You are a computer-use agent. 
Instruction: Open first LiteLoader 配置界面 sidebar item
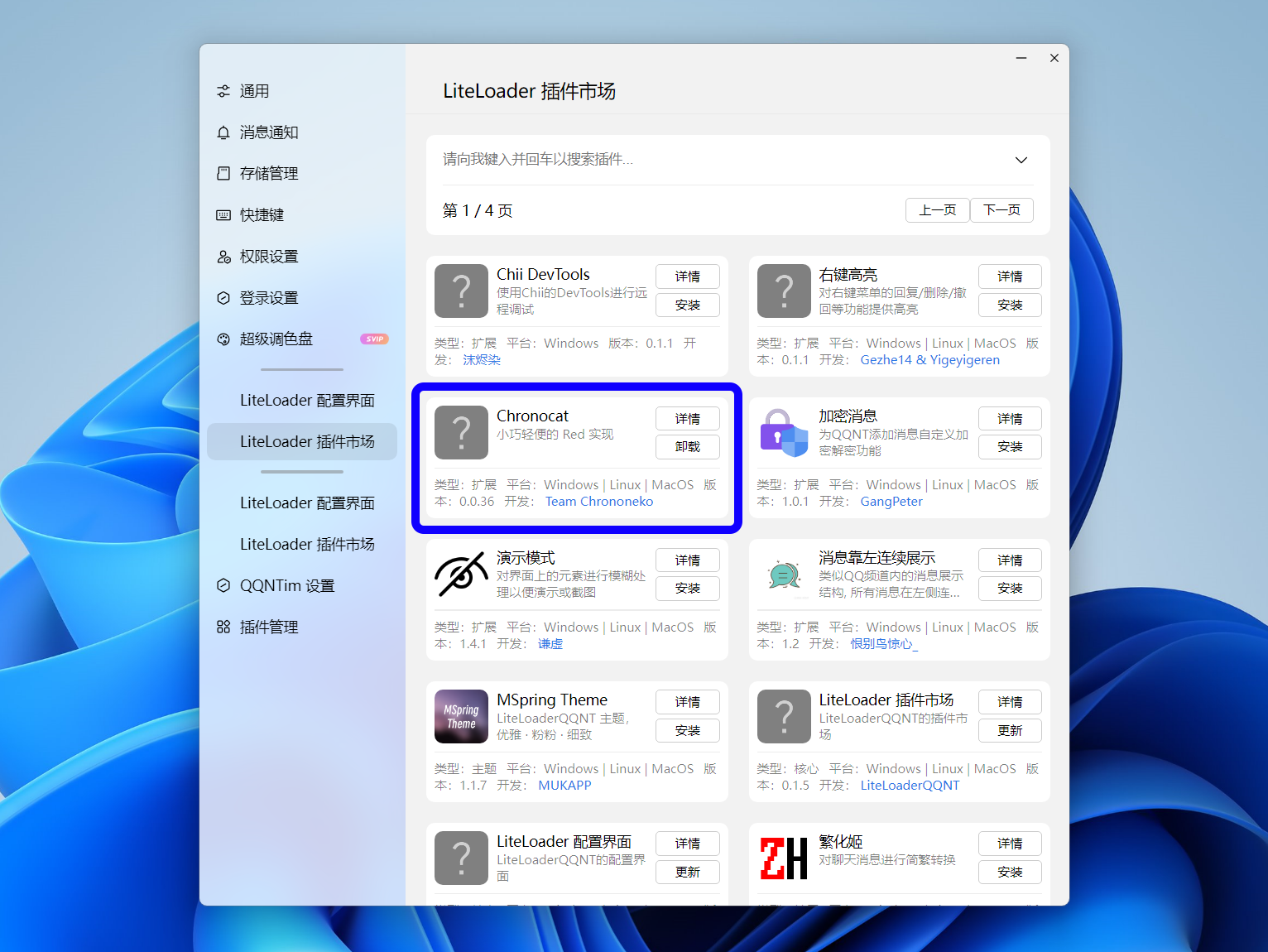[x=302, y=401]
